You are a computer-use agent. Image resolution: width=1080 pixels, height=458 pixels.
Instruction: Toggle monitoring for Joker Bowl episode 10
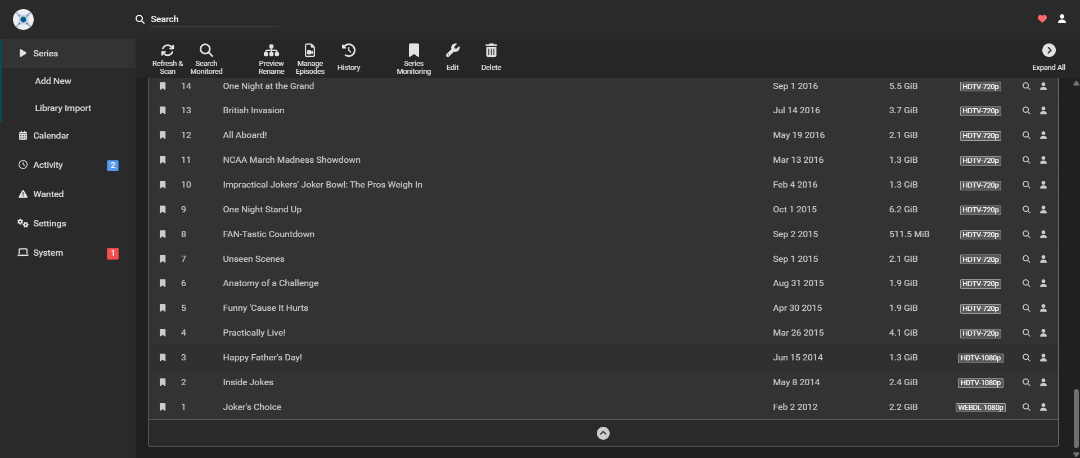point(163,185)
